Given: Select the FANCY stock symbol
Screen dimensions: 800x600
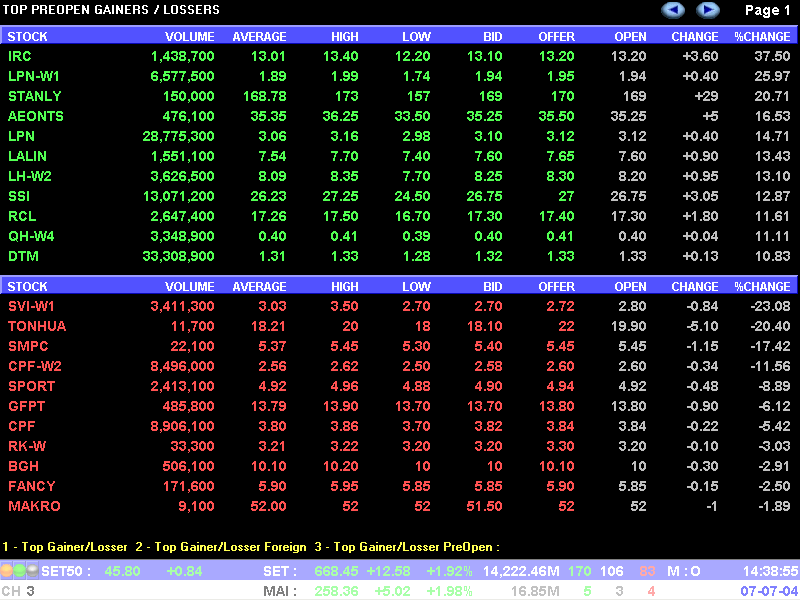Looking at the screenshot, I should [31, 486].
